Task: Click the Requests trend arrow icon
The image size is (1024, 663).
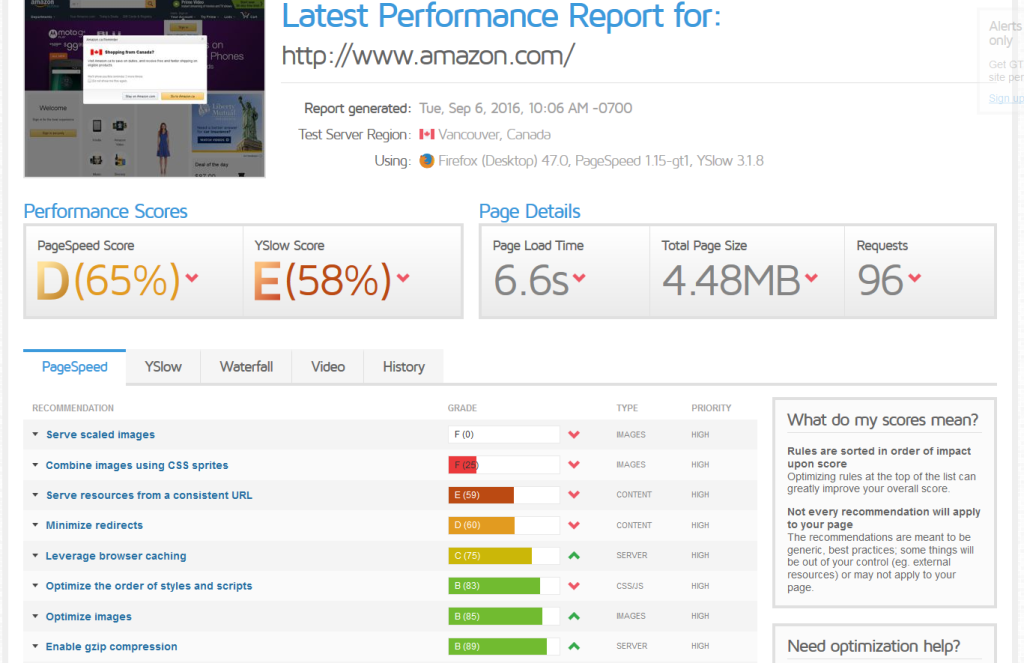Action: (x=914, y=278)
